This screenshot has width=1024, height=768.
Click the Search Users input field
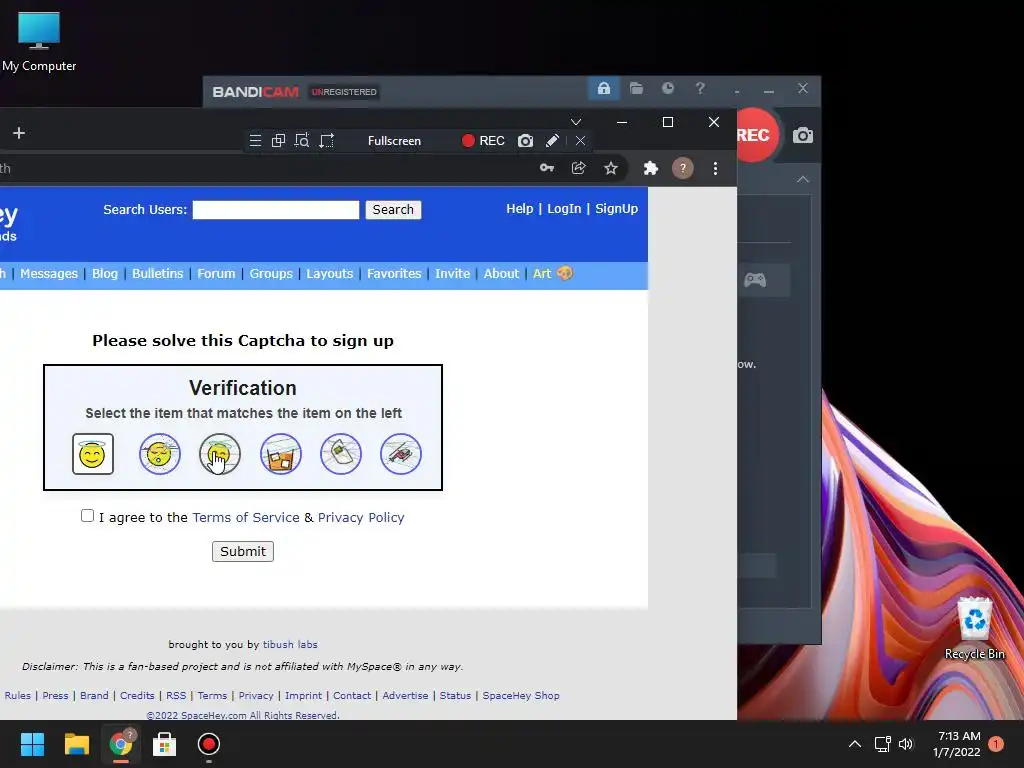tap(276, 210)
